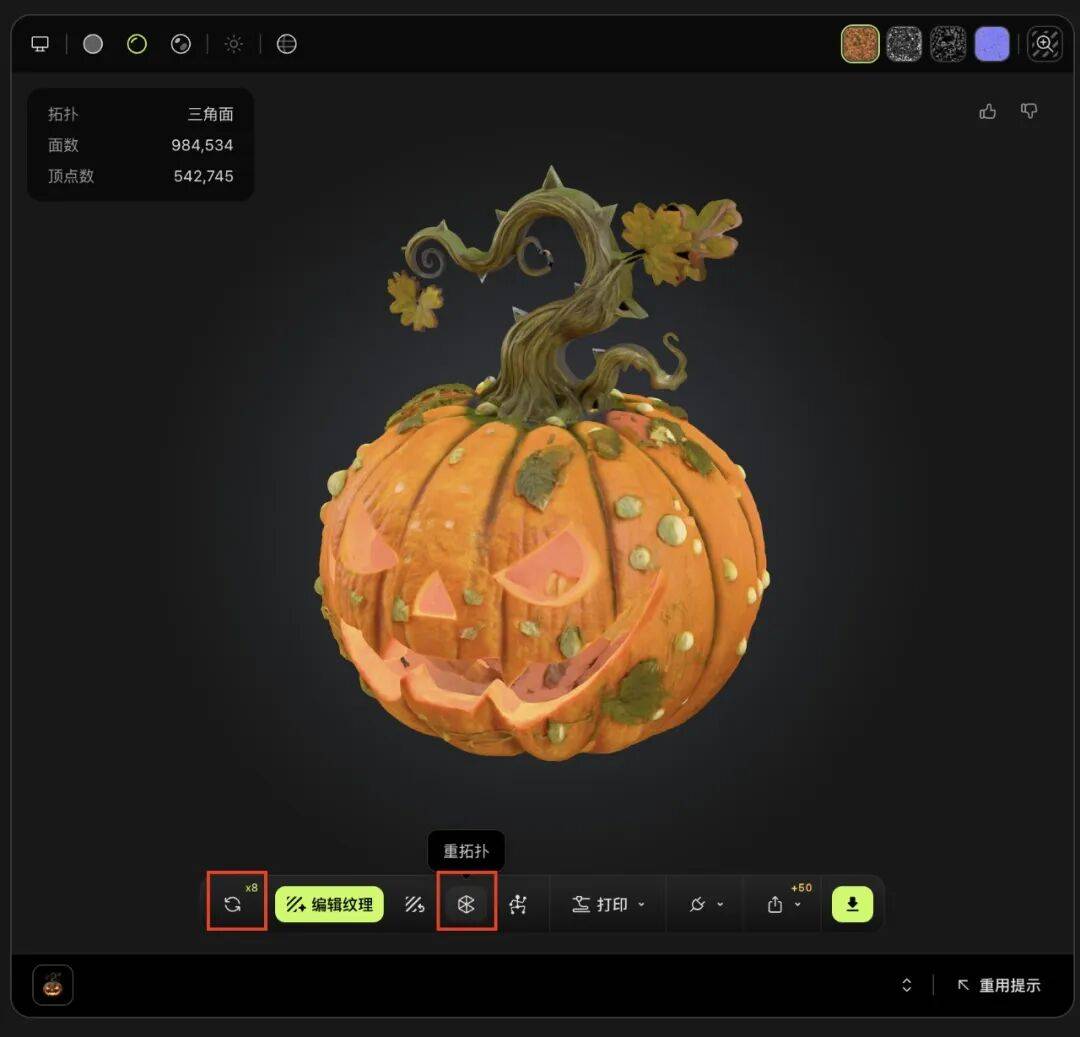
Task: Click the remesh (重拓扑) cube icon
Action: (466, 904)
